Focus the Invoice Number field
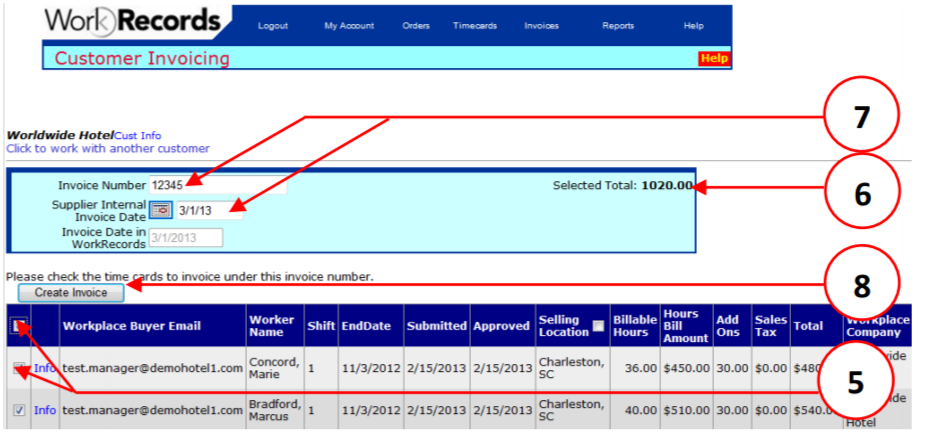The width and height of the screenshot is (935, 442). click(218, 185)
